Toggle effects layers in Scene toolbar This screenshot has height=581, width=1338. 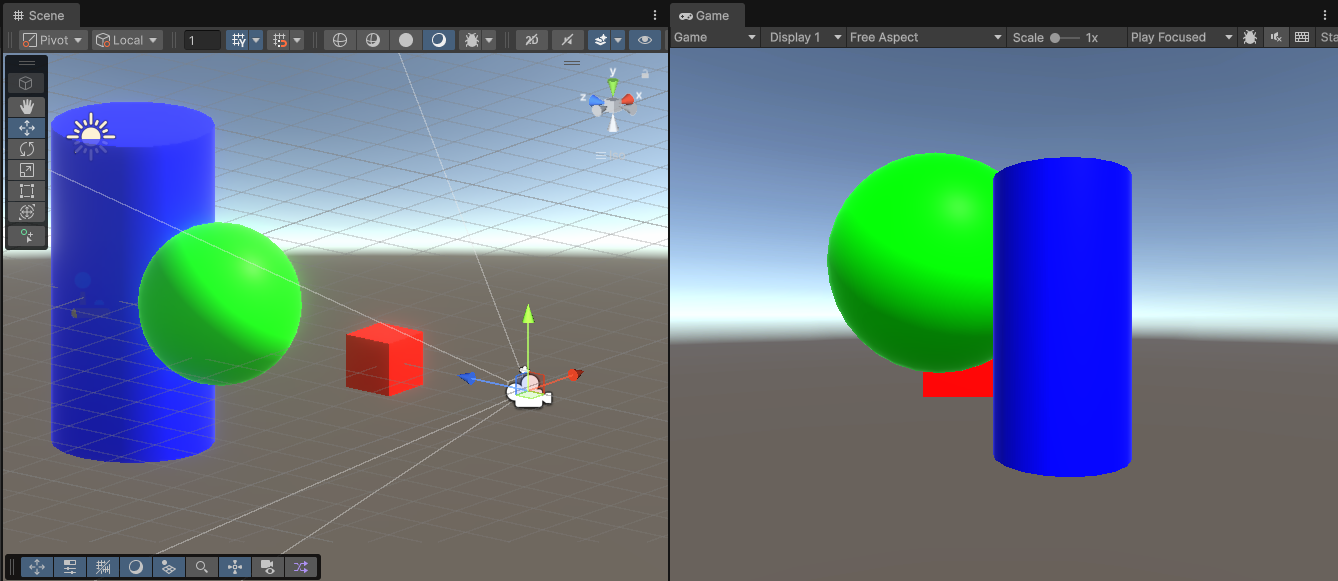pos(600,40)
